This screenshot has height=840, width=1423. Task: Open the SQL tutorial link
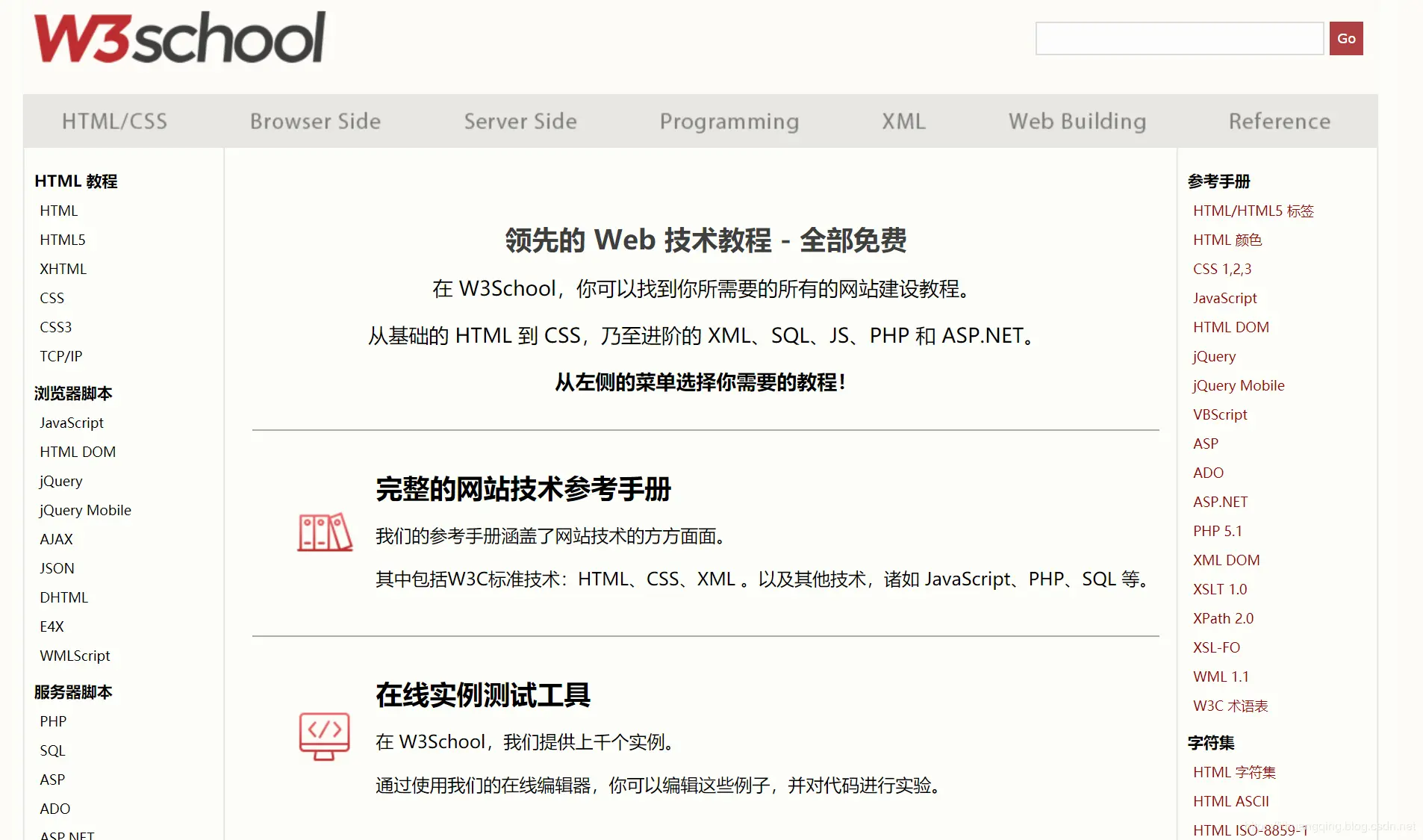[52, 750]
